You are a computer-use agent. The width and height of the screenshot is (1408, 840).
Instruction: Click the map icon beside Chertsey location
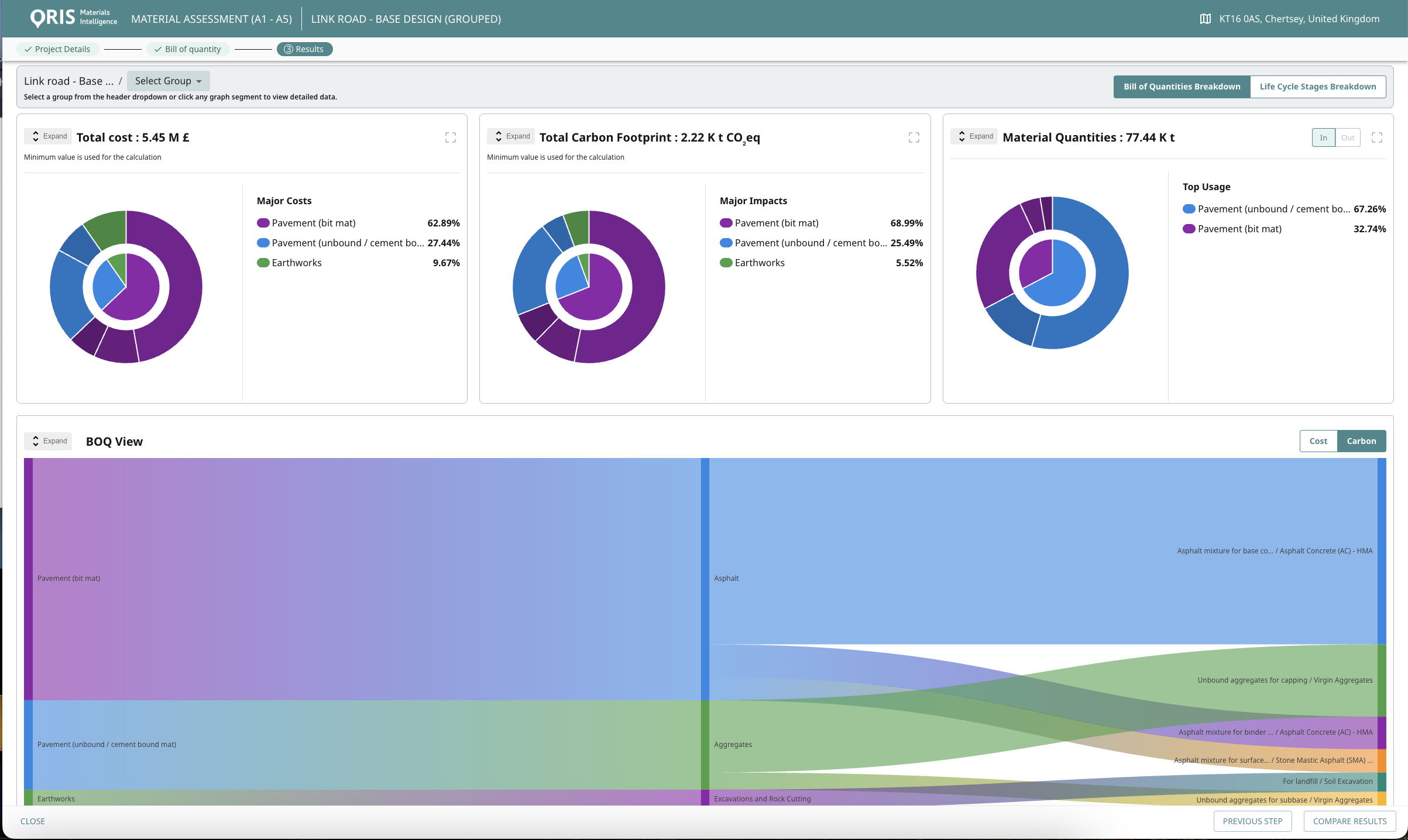click(x=1205, y=19)
